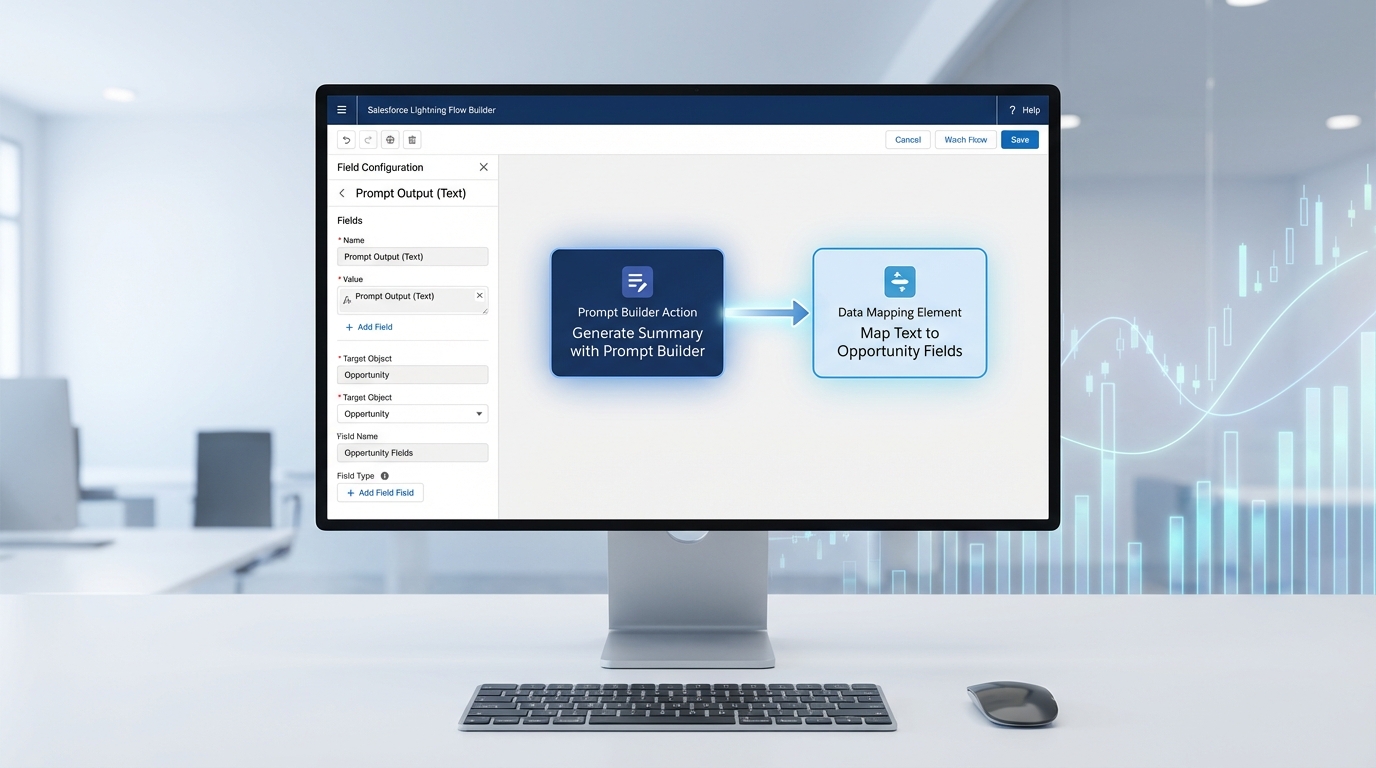Screen dimensions: 1376x768
Task: Click the Help question mark icon
Action: [1011, 110]
